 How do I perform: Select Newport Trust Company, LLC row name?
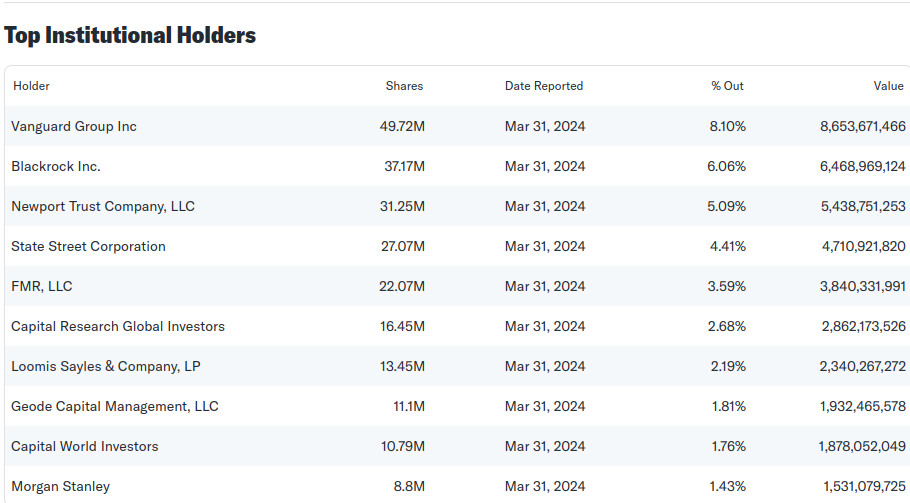103,206
